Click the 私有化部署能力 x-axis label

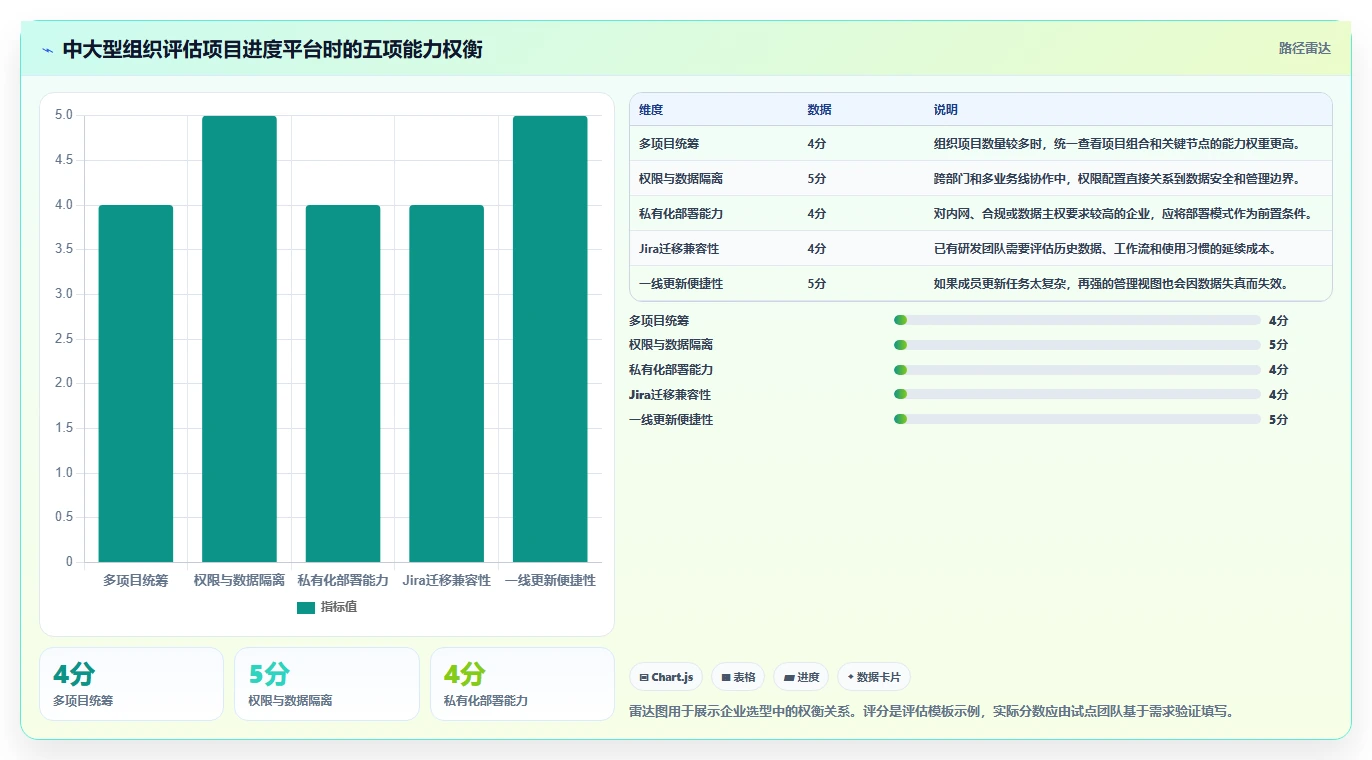point(343,580)
